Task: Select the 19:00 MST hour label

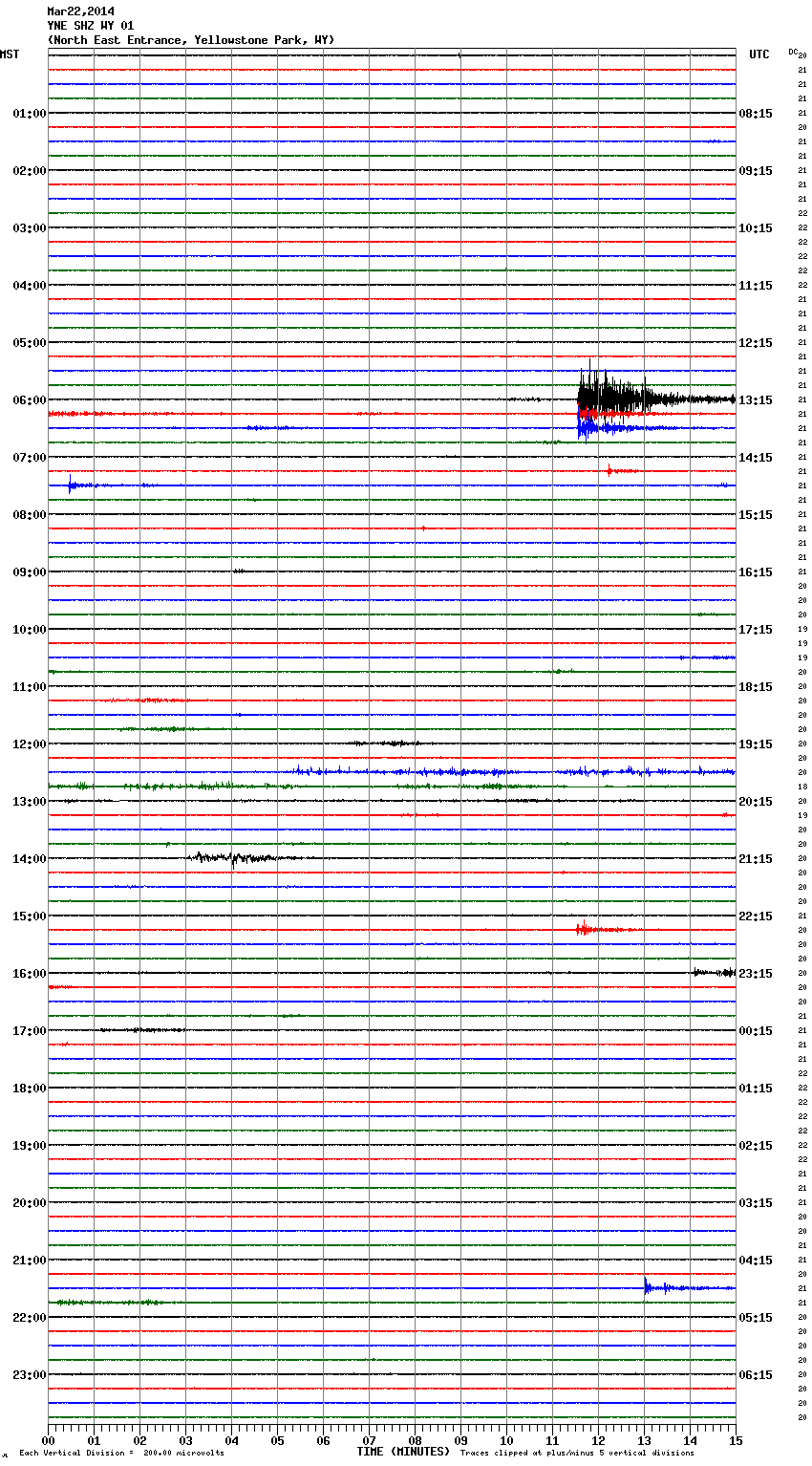Action: (x=29, y=1146)
